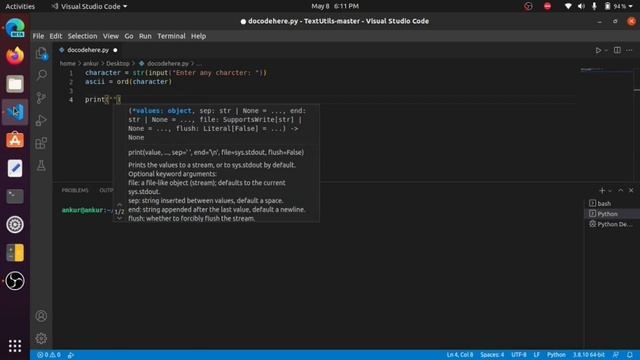Open the Go menu
The height and width of the screenshot is (360, 640).
(x=129, y=36)
